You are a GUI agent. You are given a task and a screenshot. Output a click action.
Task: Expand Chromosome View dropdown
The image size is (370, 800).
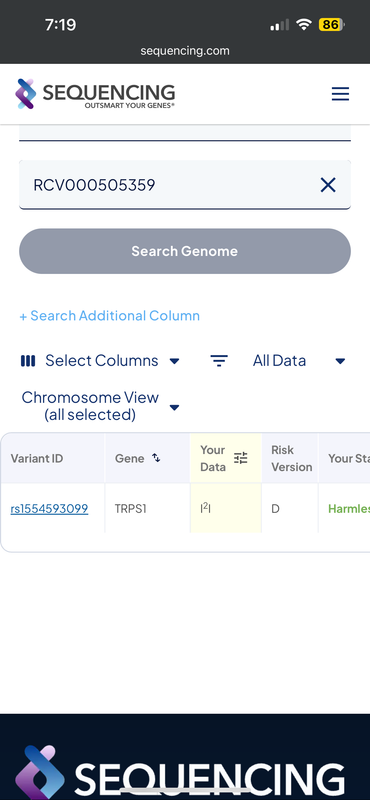coord(100,406)
